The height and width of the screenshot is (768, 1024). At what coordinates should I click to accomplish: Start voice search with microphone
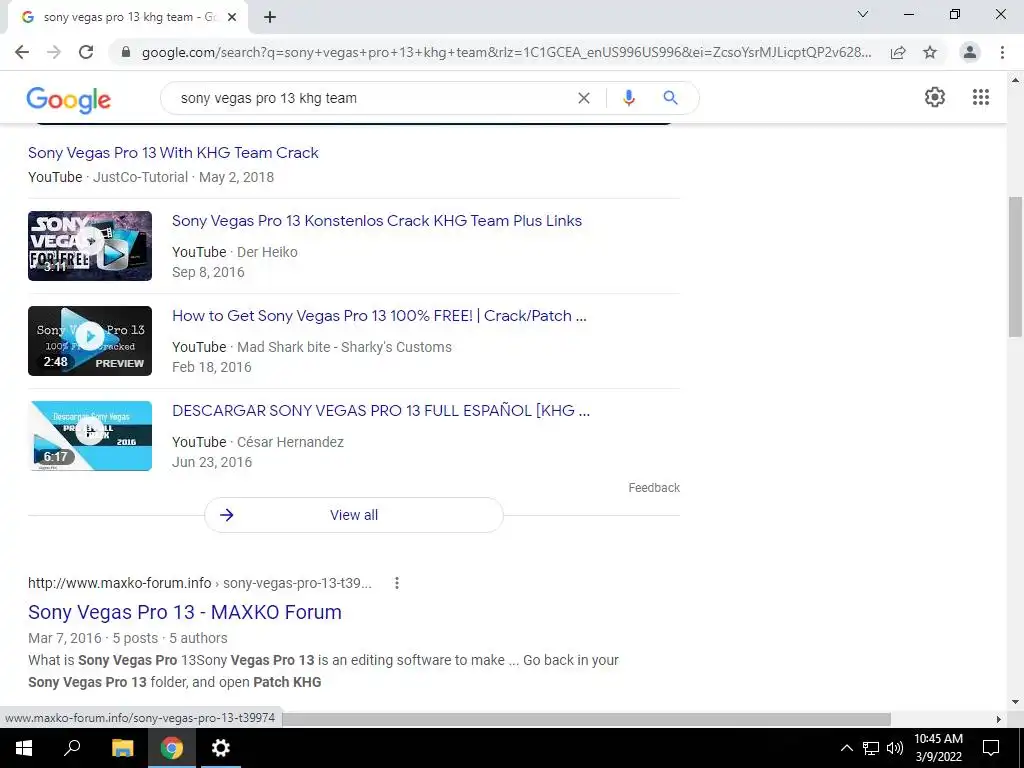[628, 98]
